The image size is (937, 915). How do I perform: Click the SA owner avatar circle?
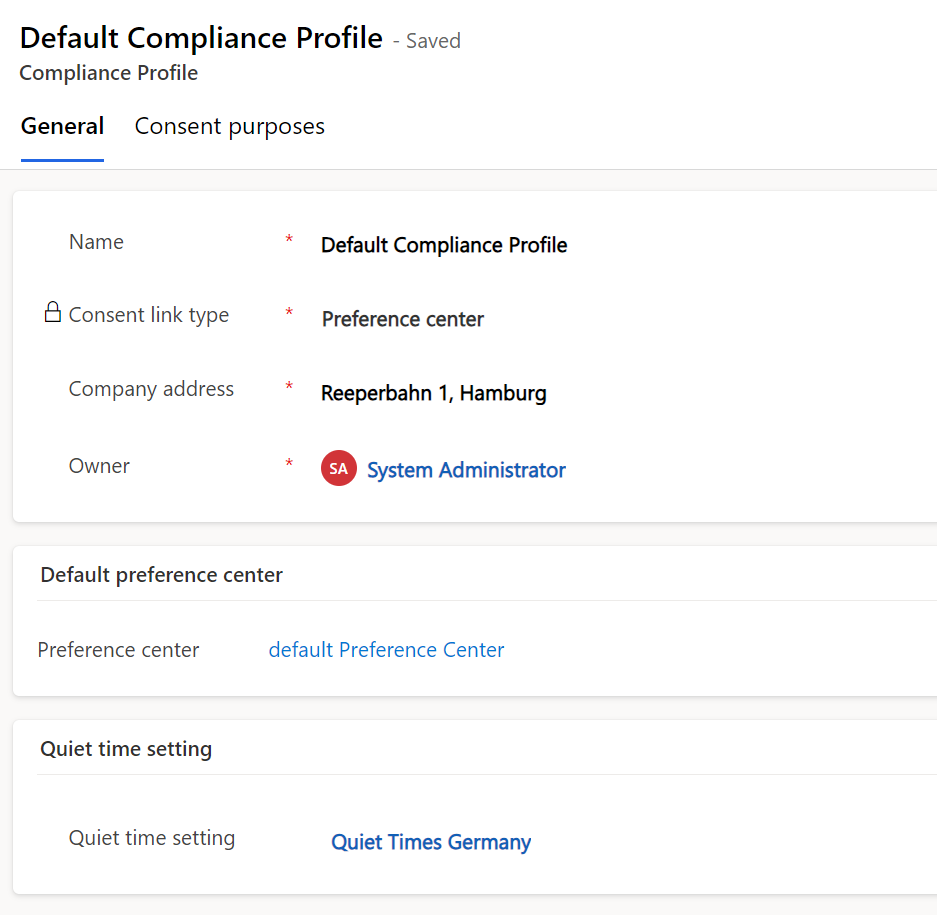[x=338, y=467]
